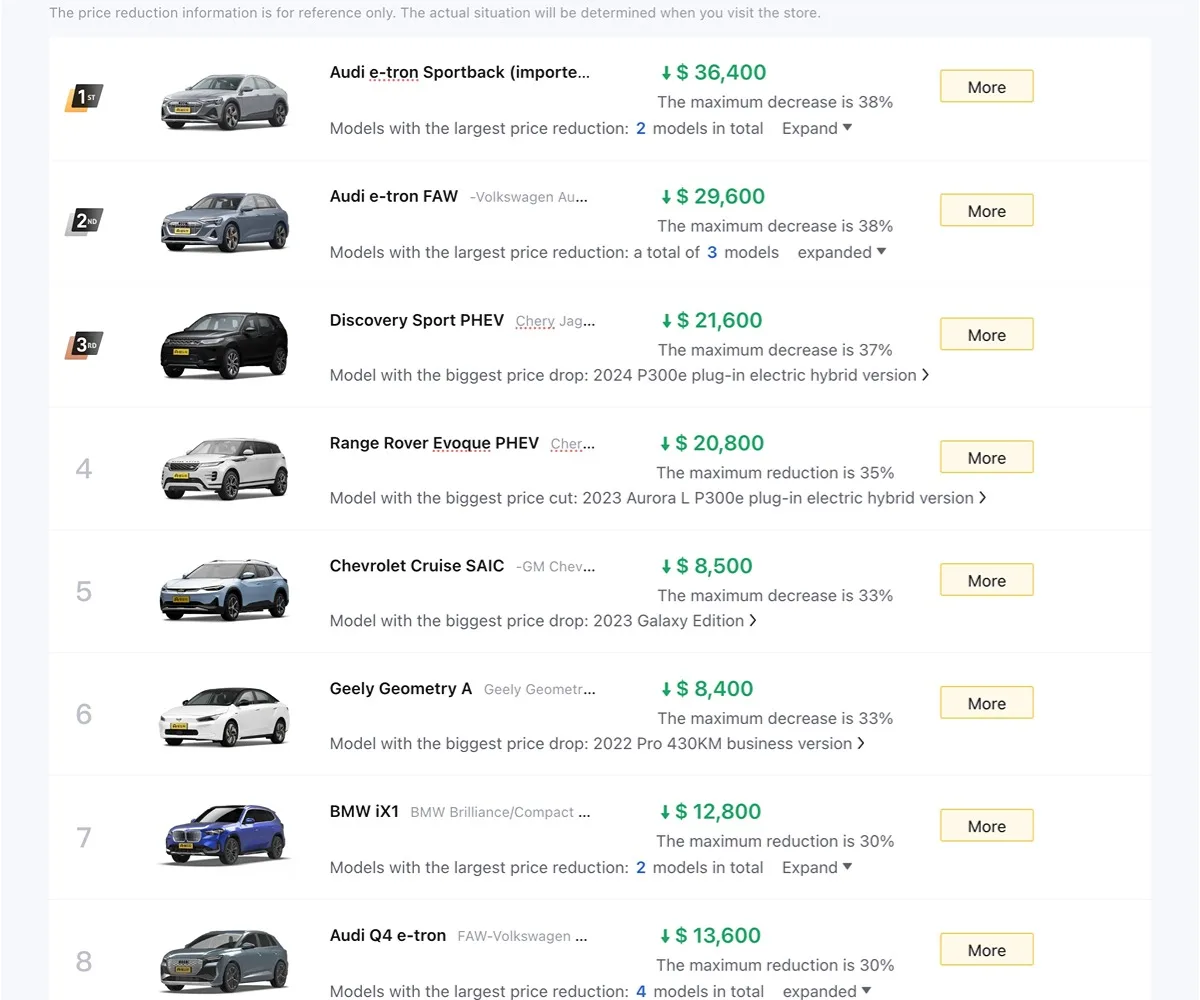
Task: Click More button for Range Rover Evoque PHEV
Action: point(986,458)
